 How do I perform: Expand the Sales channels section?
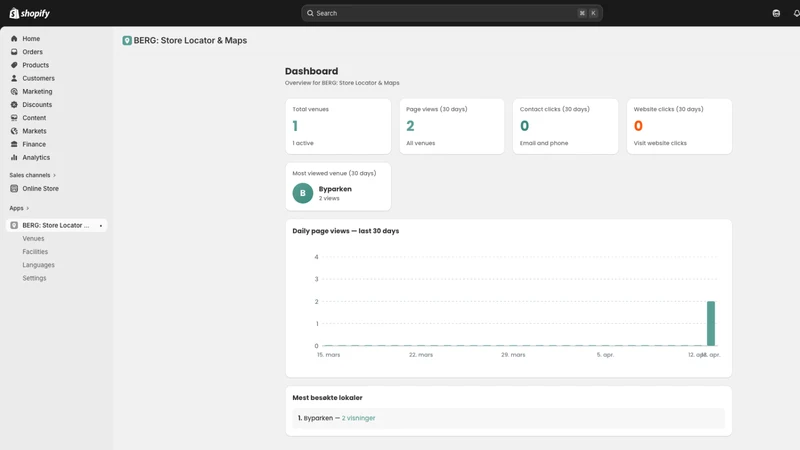coord(33,175)
